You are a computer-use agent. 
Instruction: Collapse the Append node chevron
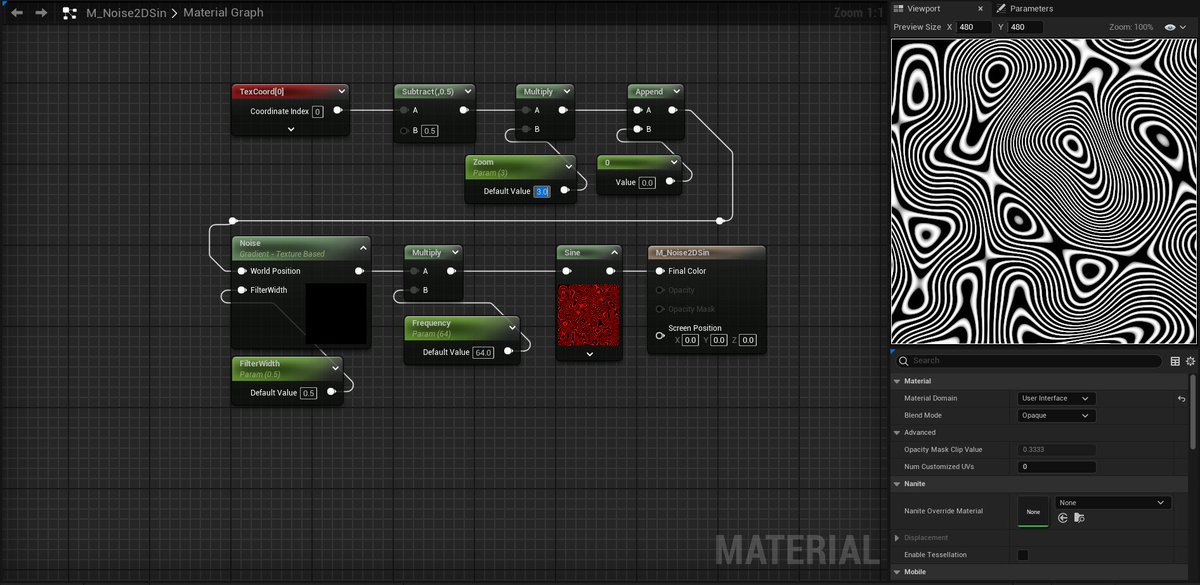677,91
